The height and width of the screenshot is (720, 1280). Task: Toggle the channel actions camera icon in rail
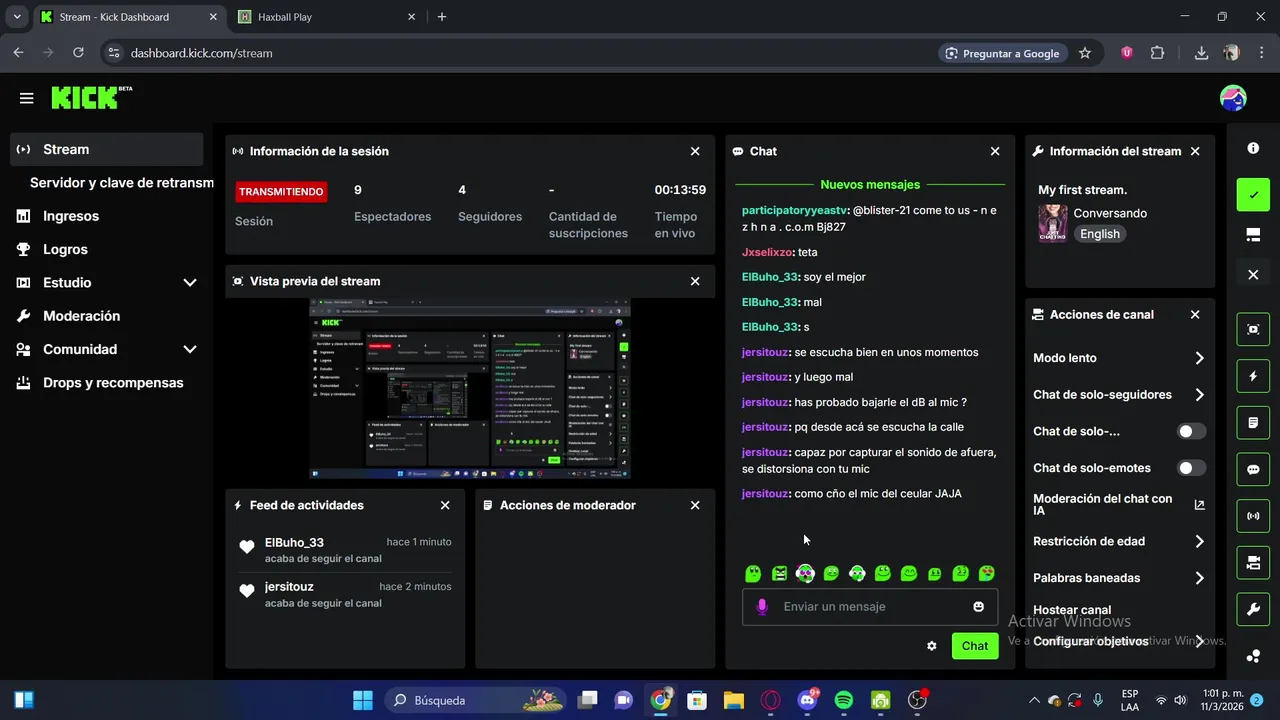1253,563
